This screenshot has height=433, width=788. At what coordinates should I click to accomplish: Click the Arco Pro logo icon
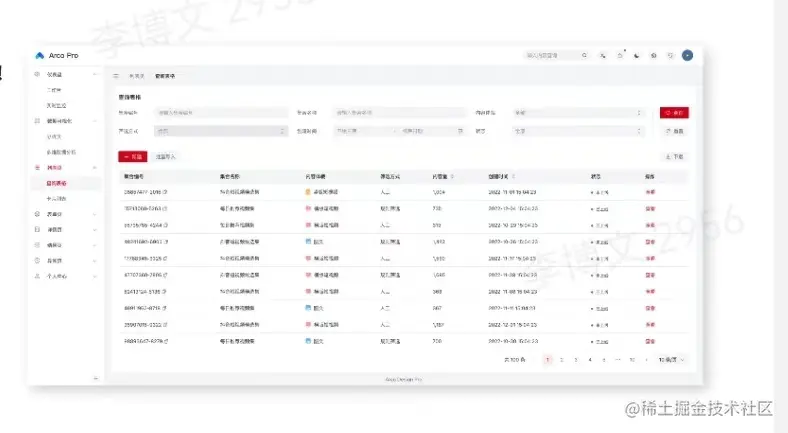[40, 55]
